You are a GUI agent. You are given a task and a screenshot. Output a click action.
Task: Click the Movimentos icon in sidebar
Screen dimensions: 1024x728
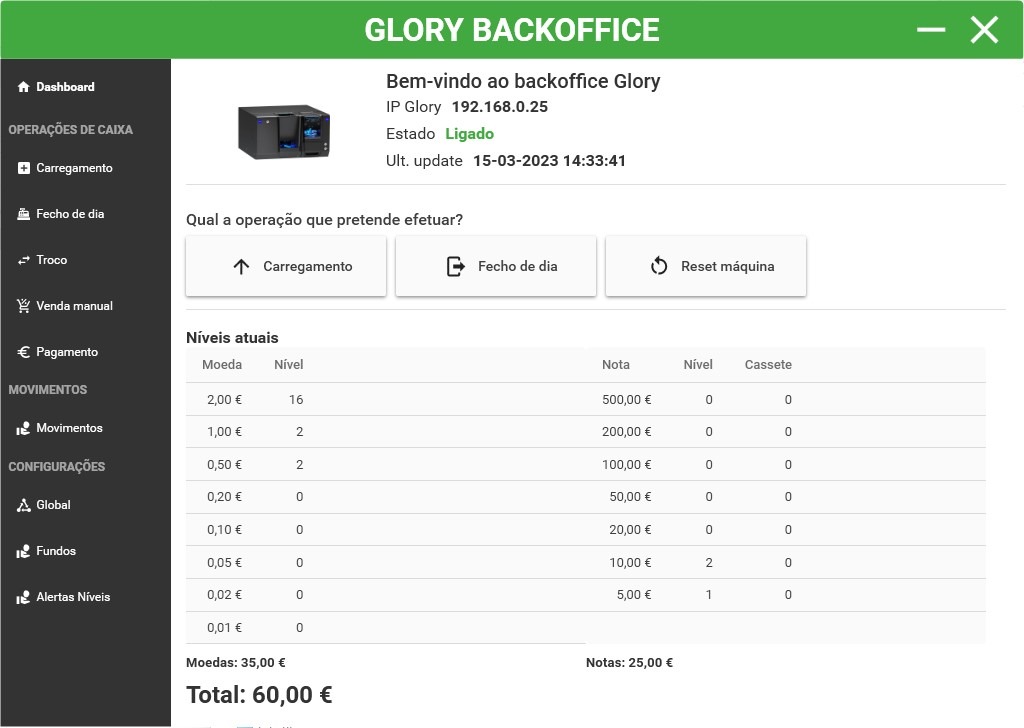click(24, 428)
